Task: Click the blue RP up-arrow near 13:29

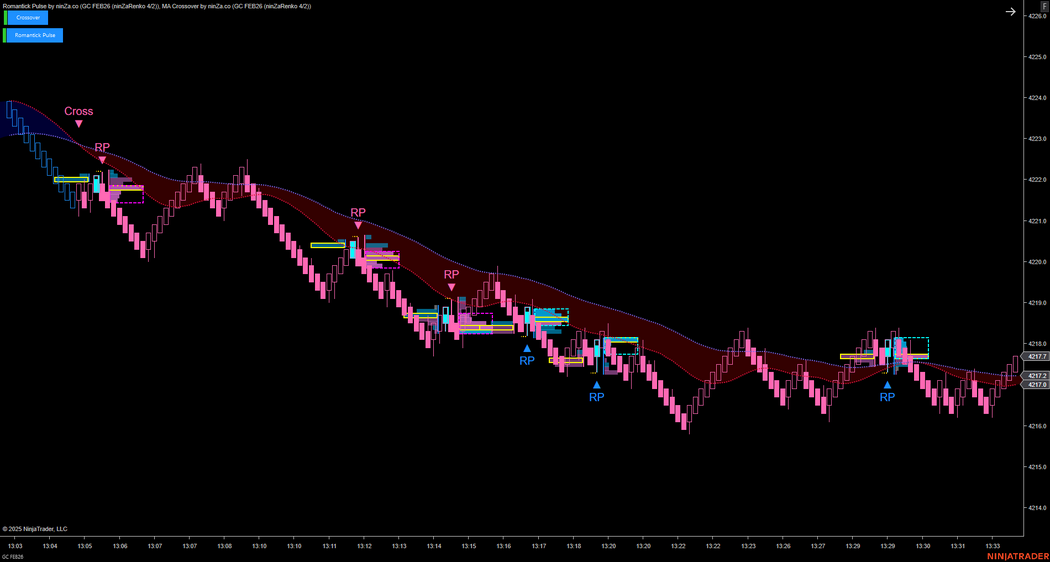Action: point(887,385)
